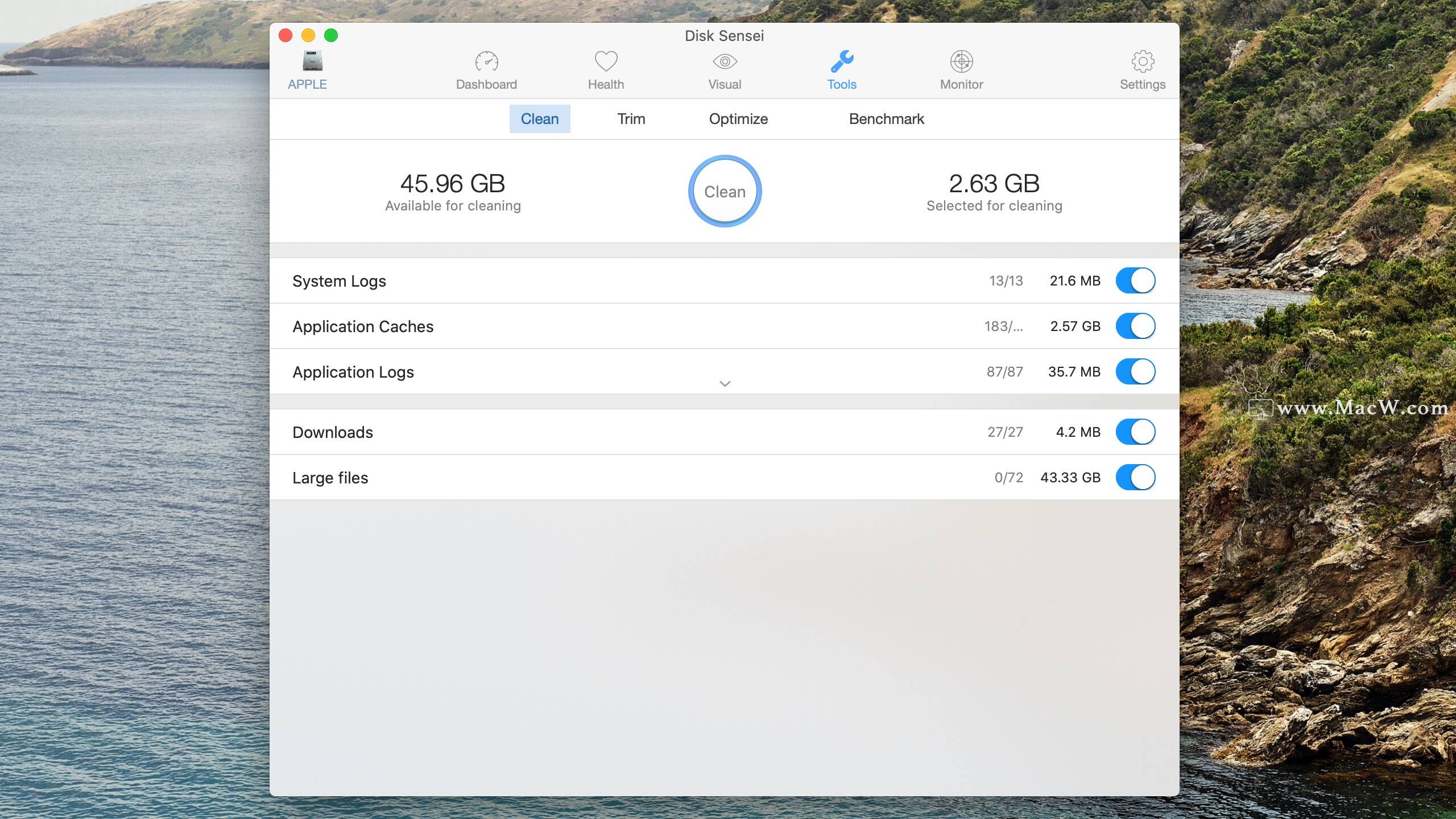Click the Available for cleaning label
The height and width of the screenshot is (819, 1456).
click(453, 205)
